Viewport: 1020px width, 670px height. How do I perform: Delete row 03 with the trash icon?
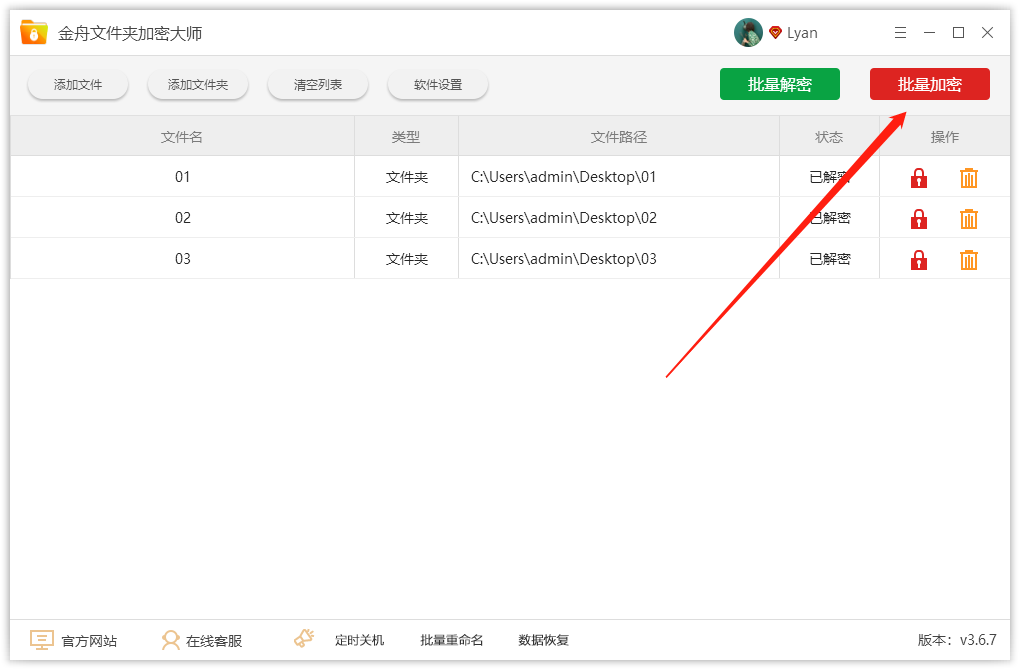(x=969, y=260)
